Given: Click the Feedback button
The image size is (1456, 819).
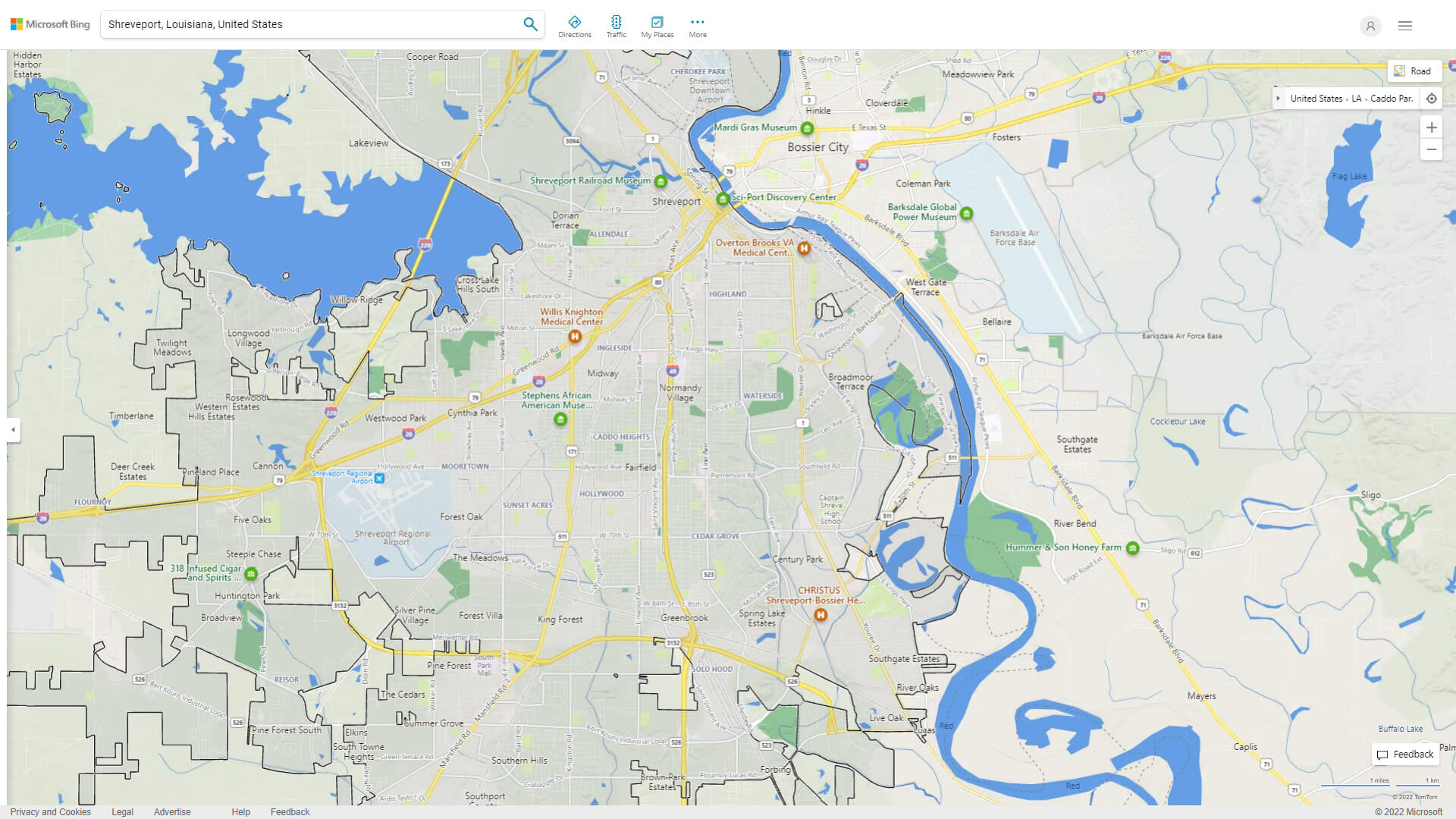Looking at the screenshot, I should pos(1405,754).
